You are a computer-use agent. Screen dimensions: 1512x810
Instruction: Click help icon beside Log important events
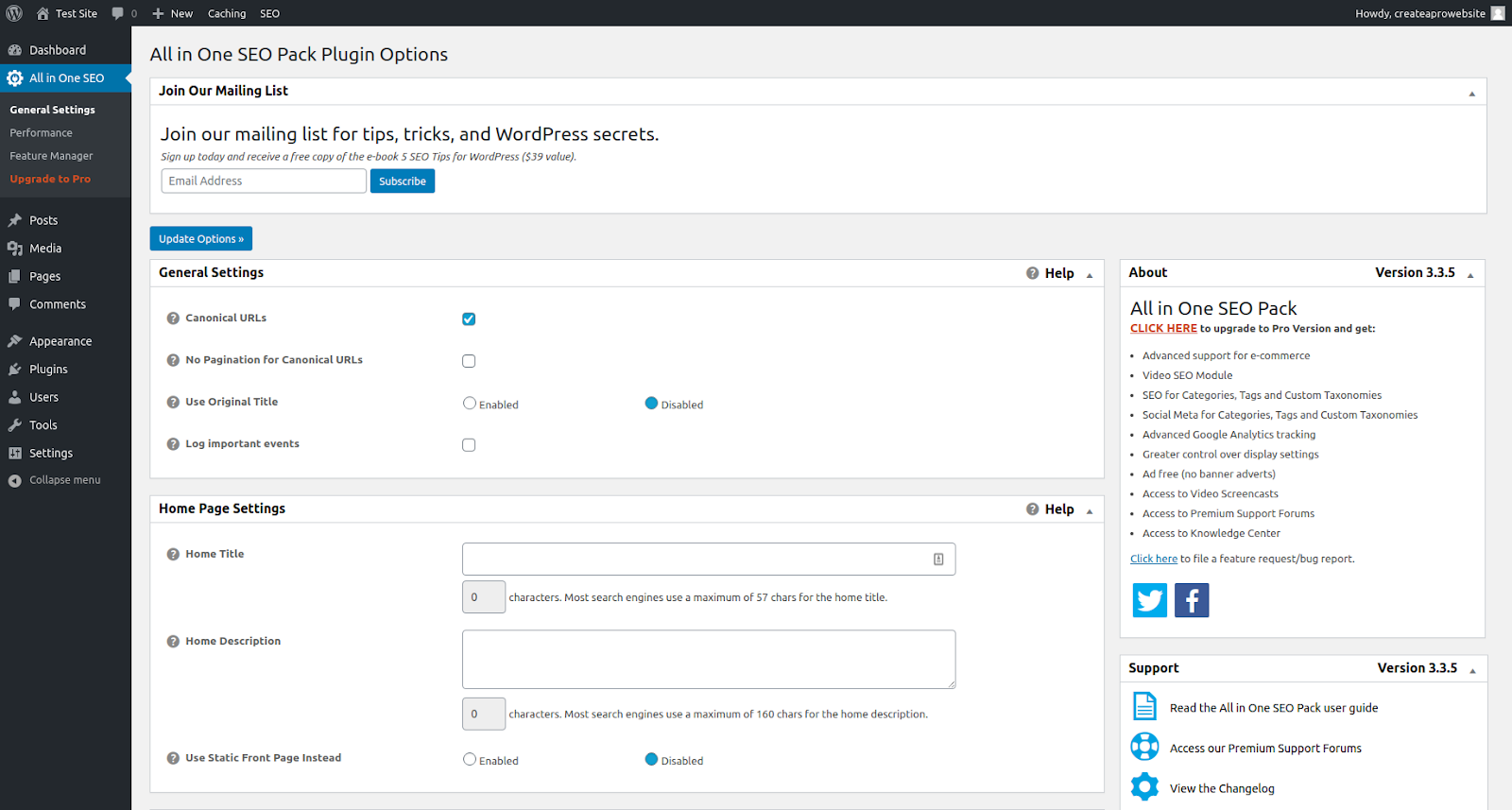[173, 444]
